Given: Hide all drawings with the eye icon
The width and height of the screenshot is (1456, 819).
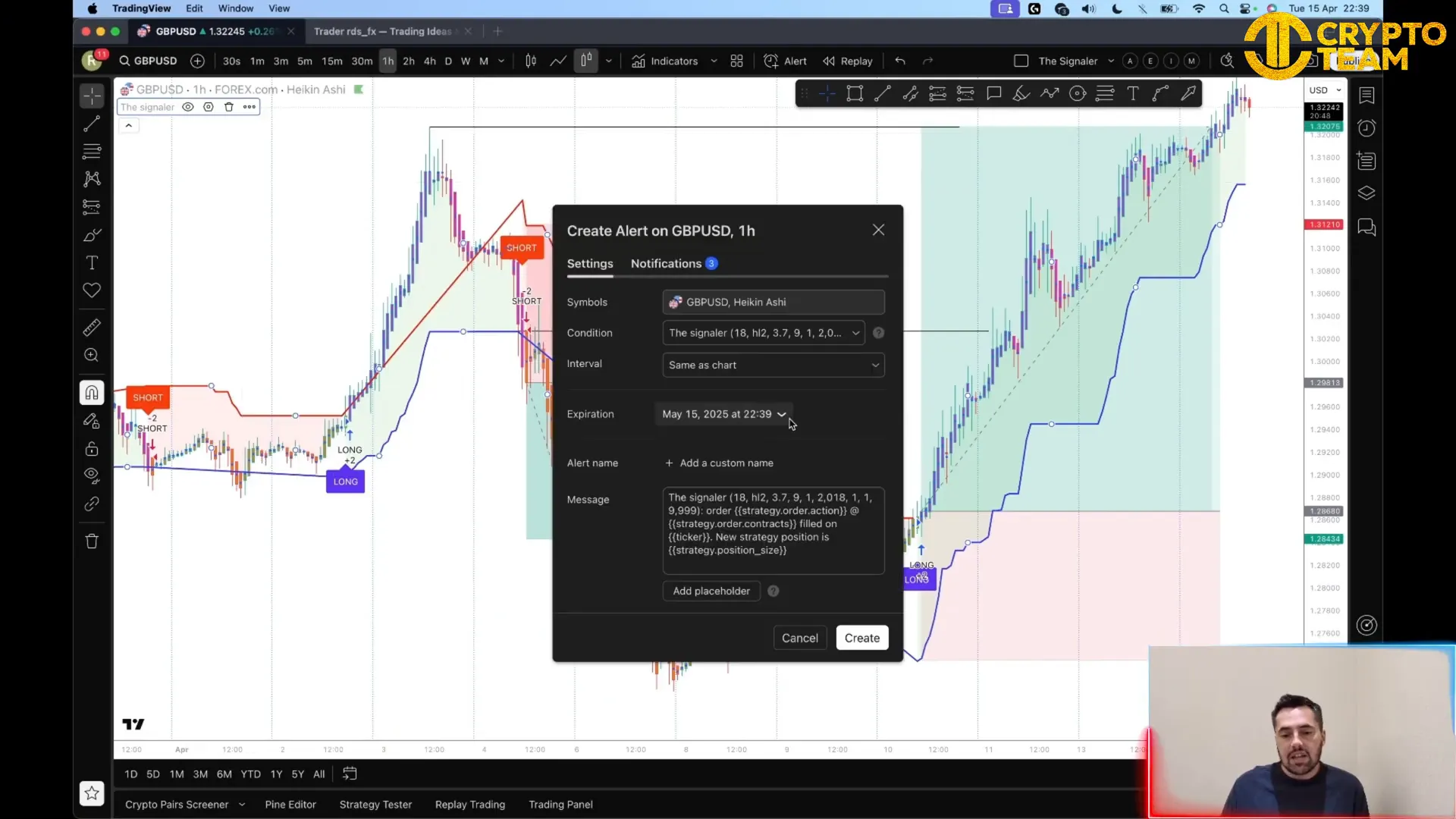Looking at the screenshot, I should [92, 475].
